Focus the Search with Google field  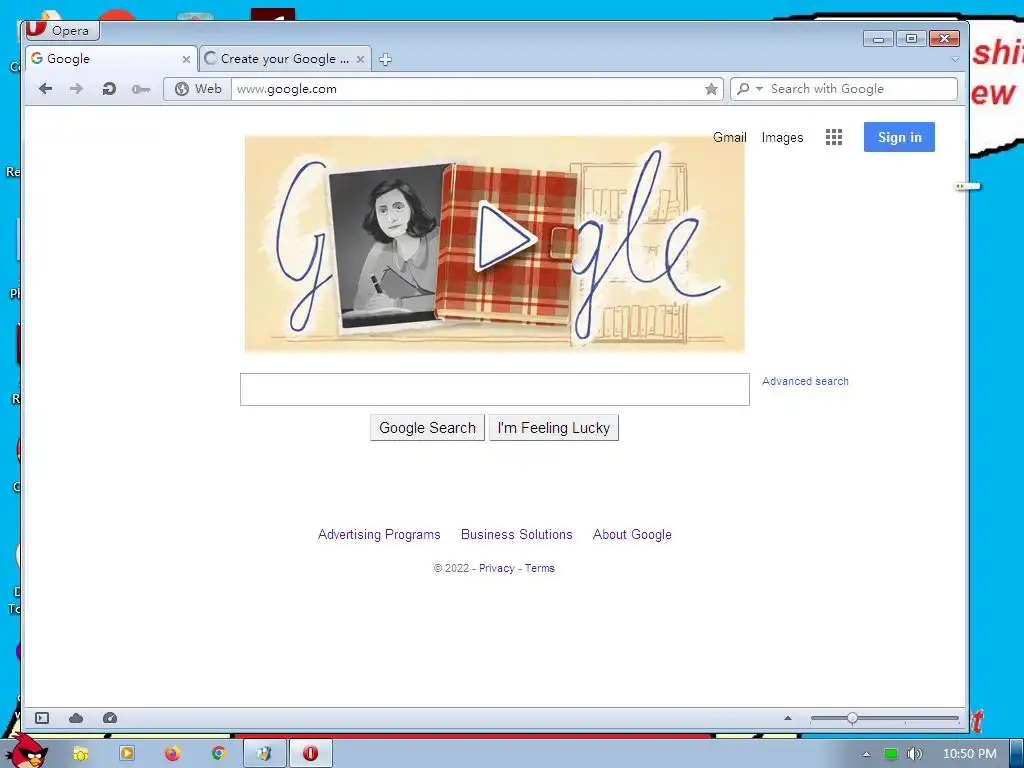861,89
